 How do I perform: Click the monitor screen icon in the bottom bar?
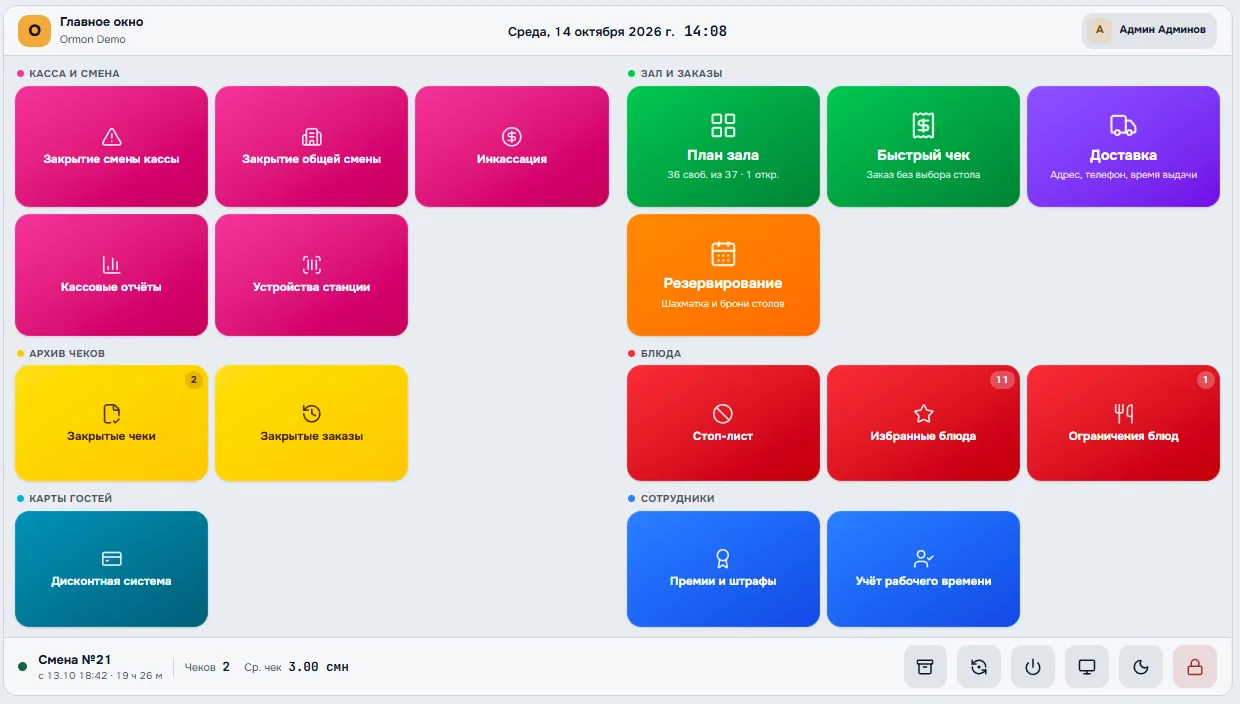pyautogui.click(x=1087, y=667)
